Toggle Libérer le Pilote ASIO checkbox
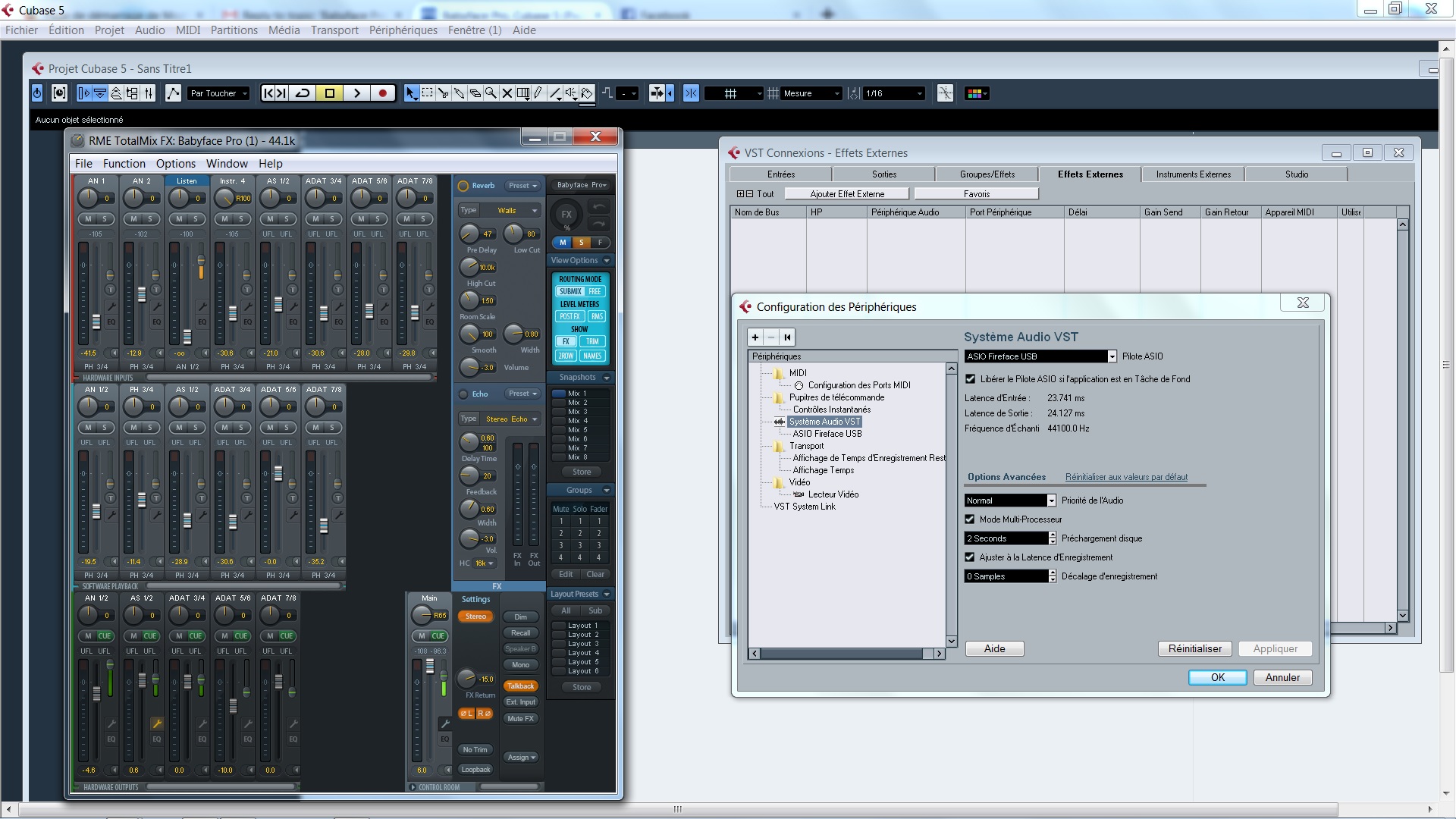The width and height of the screenshot is (1456, 819). (970, 379)
